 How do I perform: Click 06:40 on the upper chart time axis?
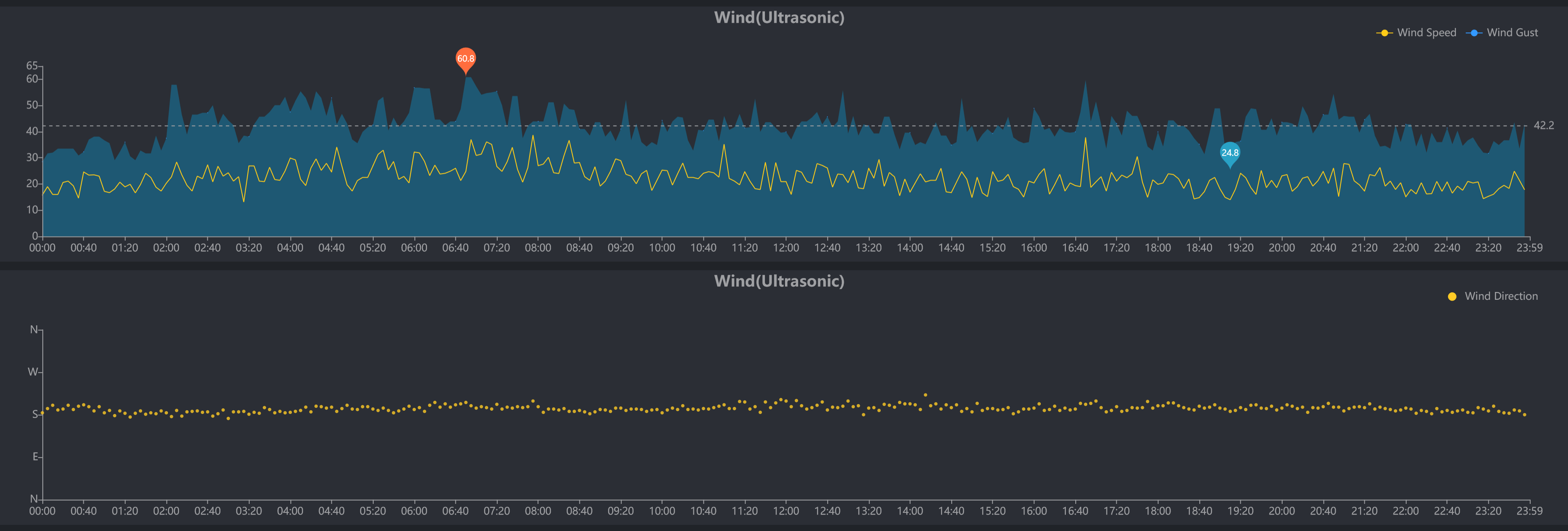pos(455,248)
